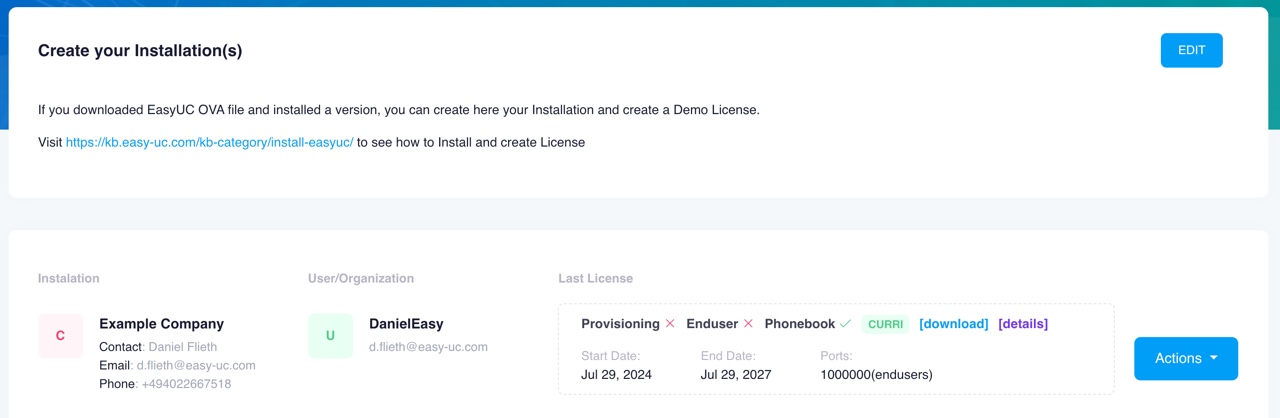
Task: Click the [download] license link
Action: 953,324
